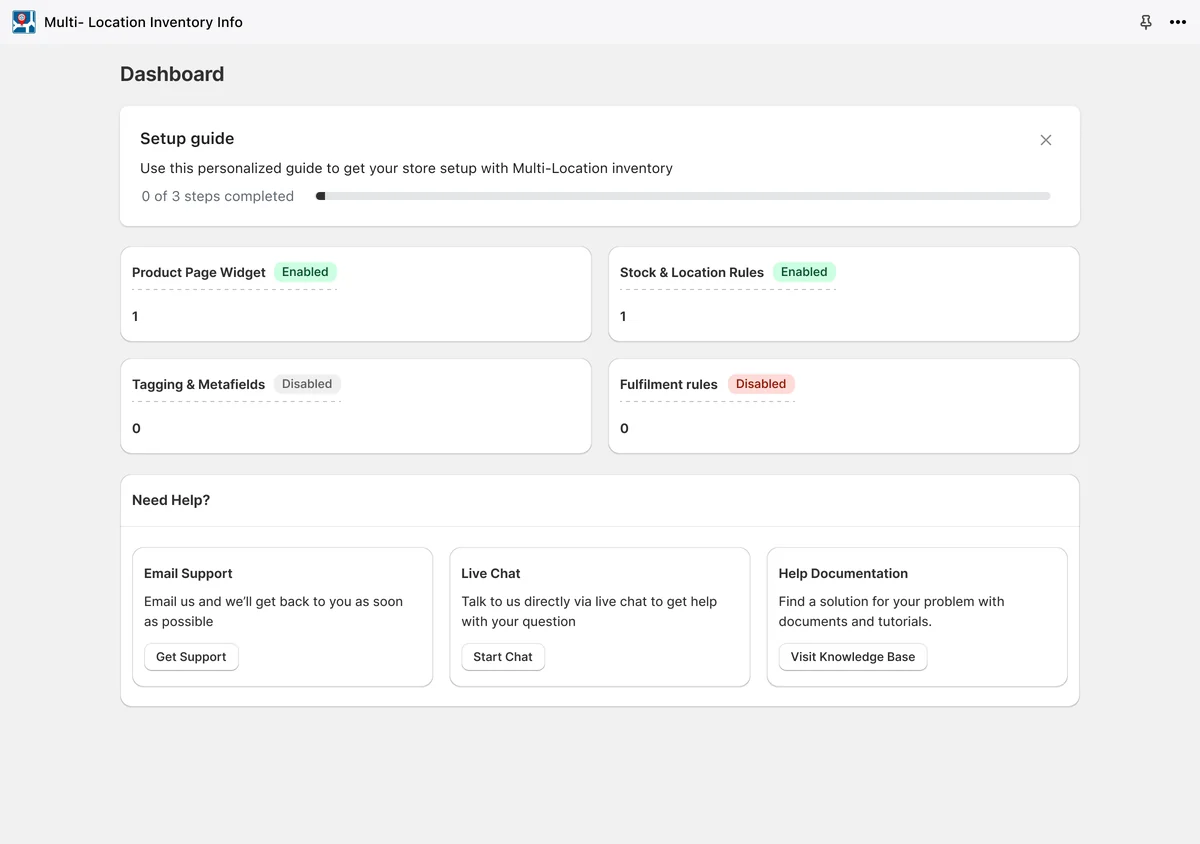The width and height of the screenshot is (1200, 844).
Task: Click the Need Help? section heading
Action: [171, 500]
